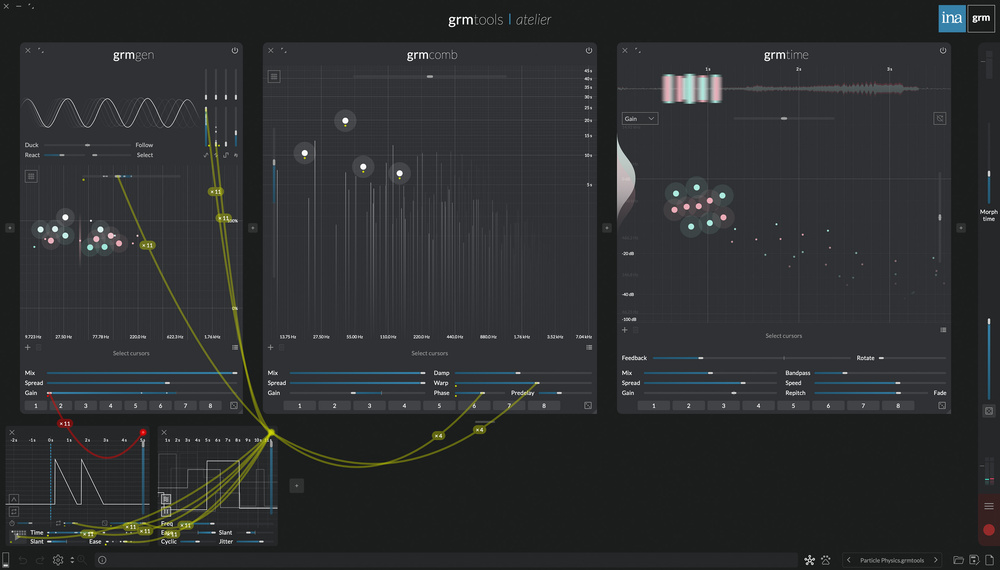Screen dimensions: 1000x570
Task: Click the grmgen grid view icon
Action: tap(31, 176)
